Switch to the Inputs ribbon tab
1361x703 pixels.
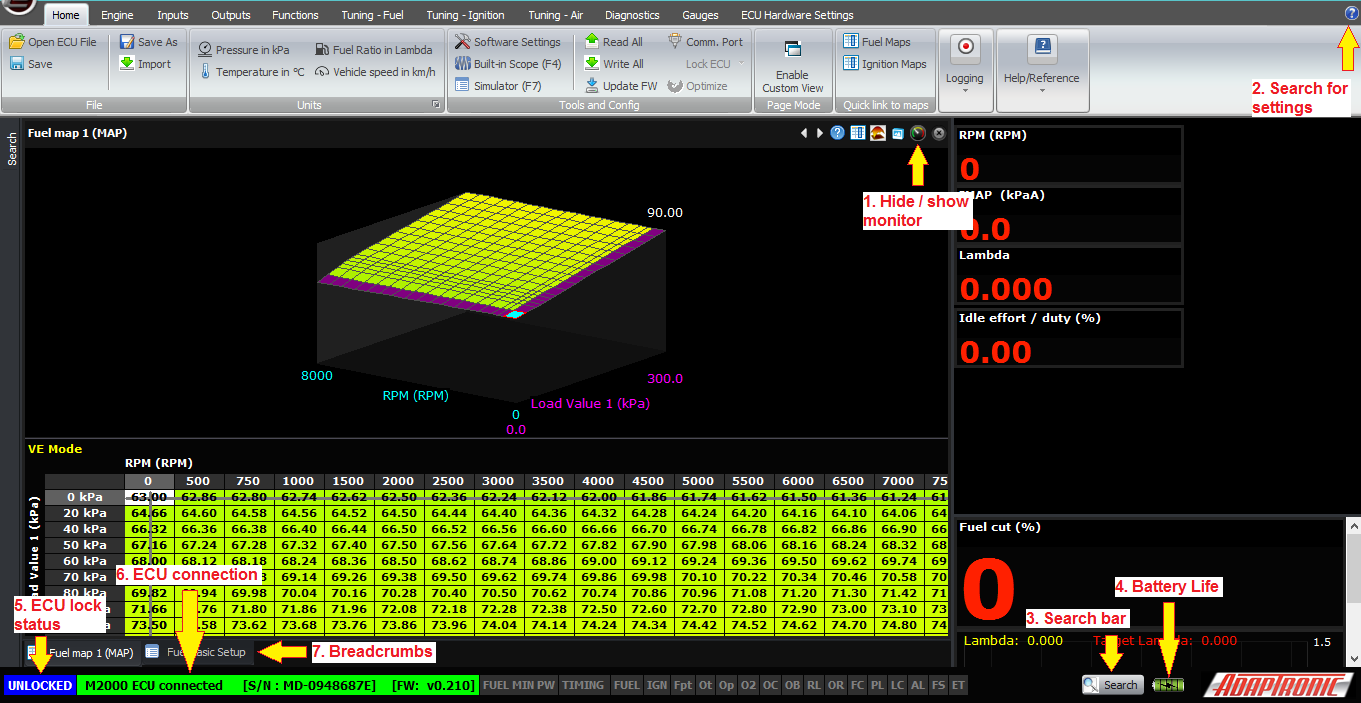(x=173, y=15)
